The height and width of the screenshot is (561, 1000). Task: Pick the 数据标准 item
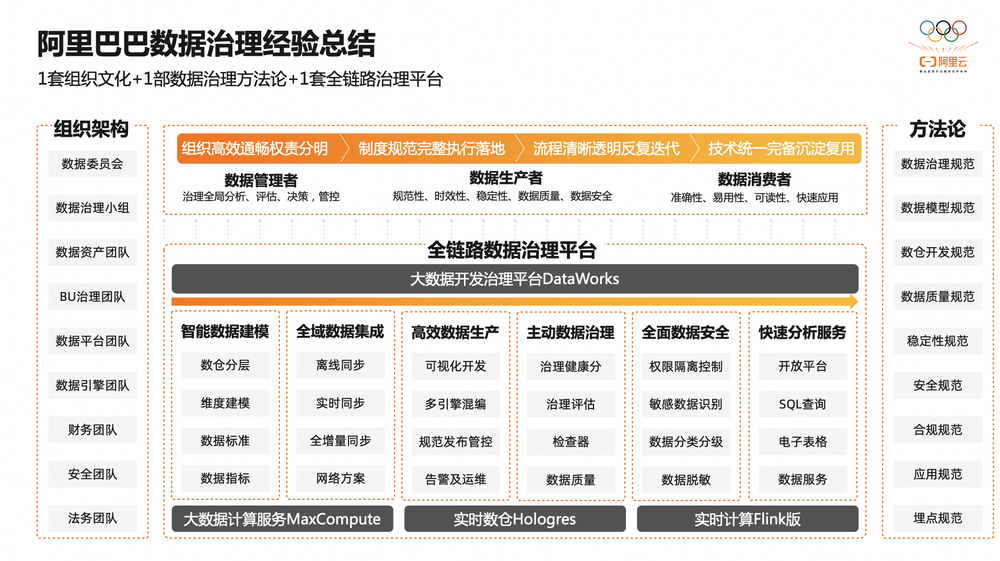point(225,441)
